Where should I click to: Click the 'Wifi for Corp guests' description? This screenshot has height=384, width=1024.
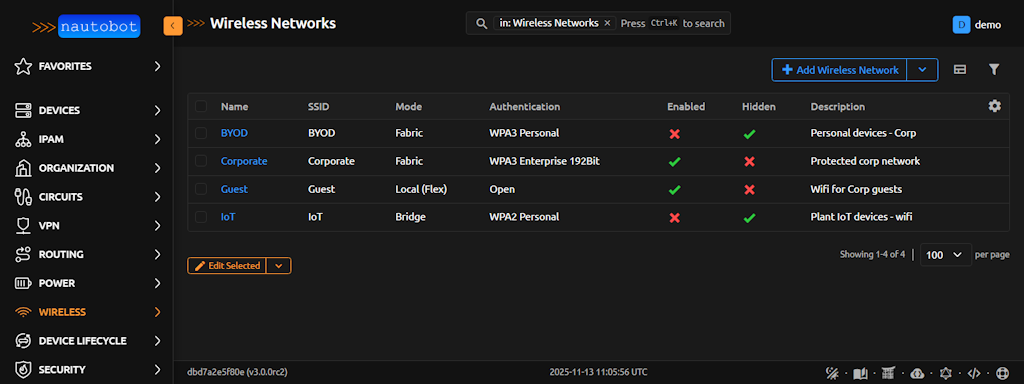[x=856, y=189]
